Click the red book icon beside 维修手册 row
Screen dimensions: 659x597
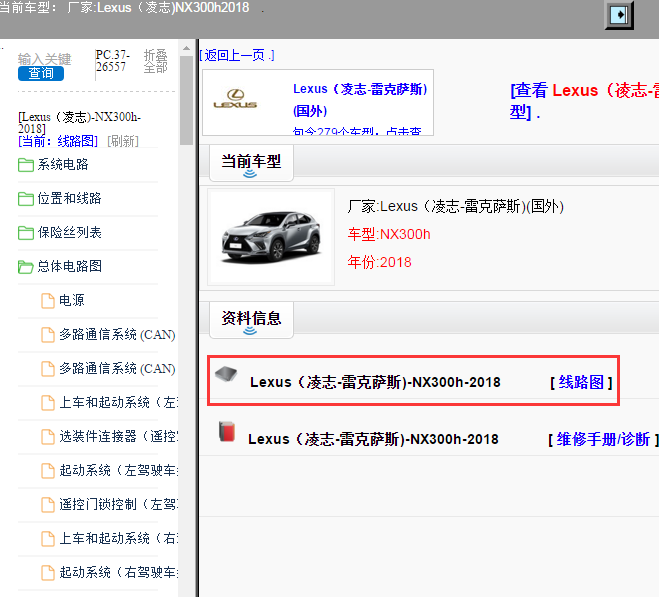tap(227, 432)
